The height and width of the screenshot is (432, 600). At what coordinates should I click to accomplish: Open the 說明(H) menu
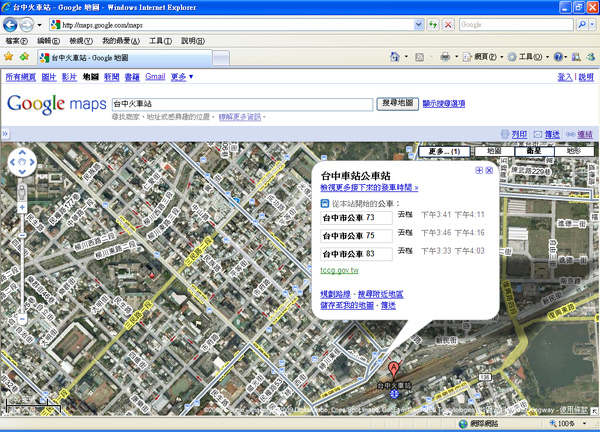click(192, 41)
